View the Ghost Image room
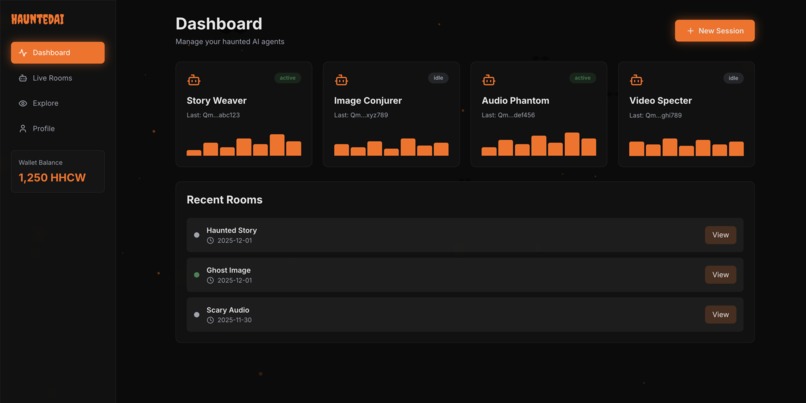The image size is (806, 403). pos(720,274)
